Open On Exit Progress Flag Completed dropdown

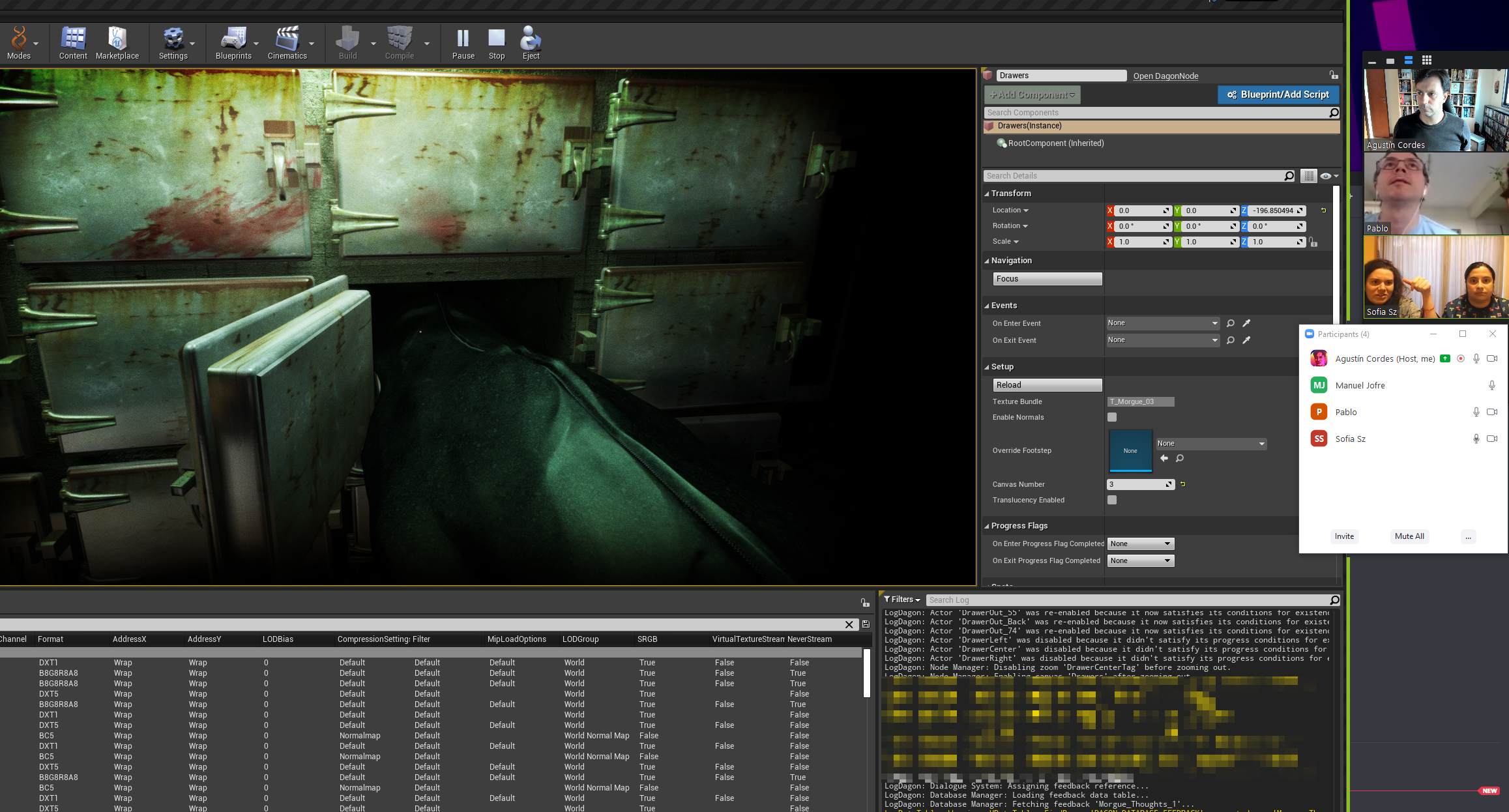coord(1141,560)
